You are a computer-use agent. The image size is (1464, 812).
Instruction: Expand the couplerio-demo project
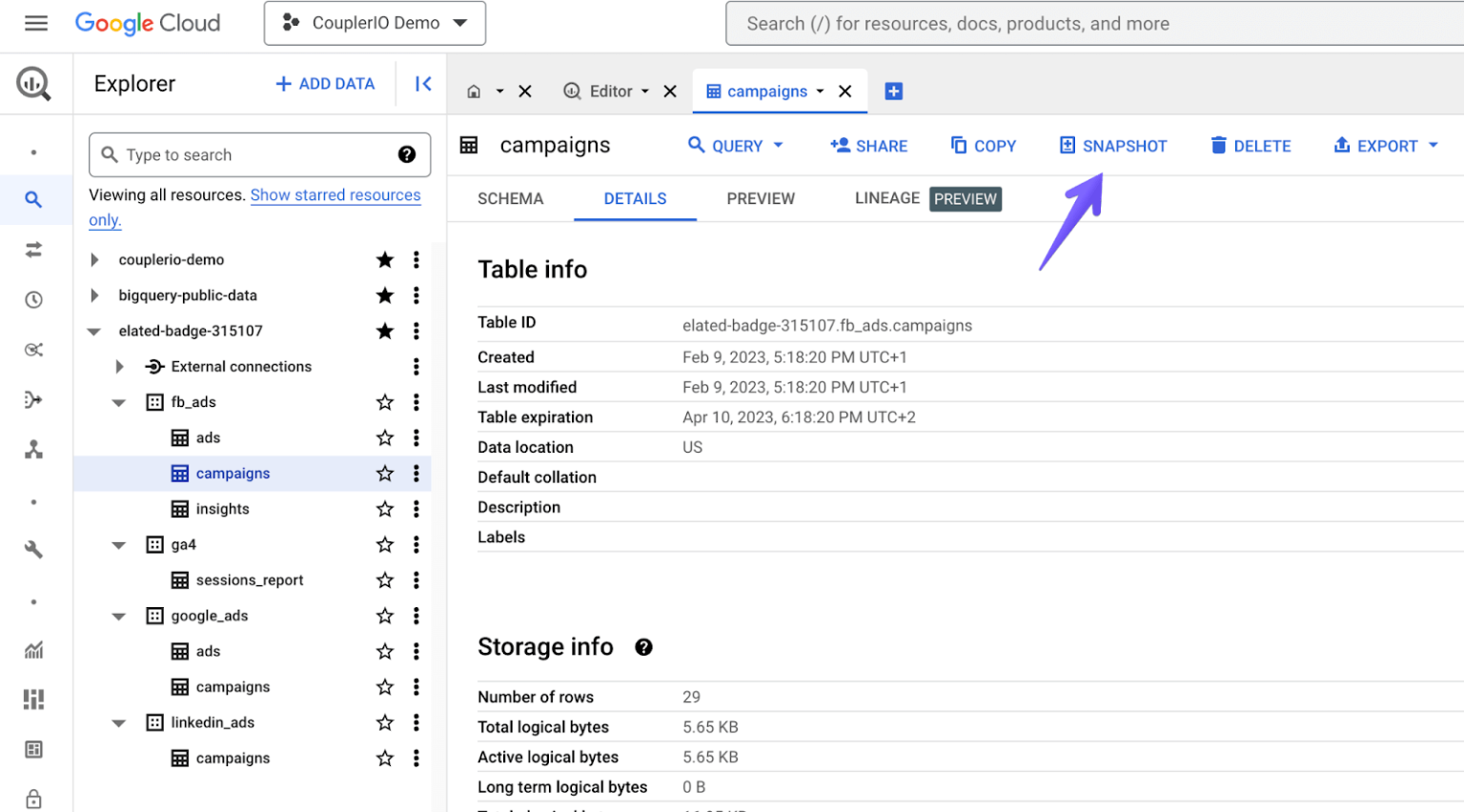coord(93,259)
